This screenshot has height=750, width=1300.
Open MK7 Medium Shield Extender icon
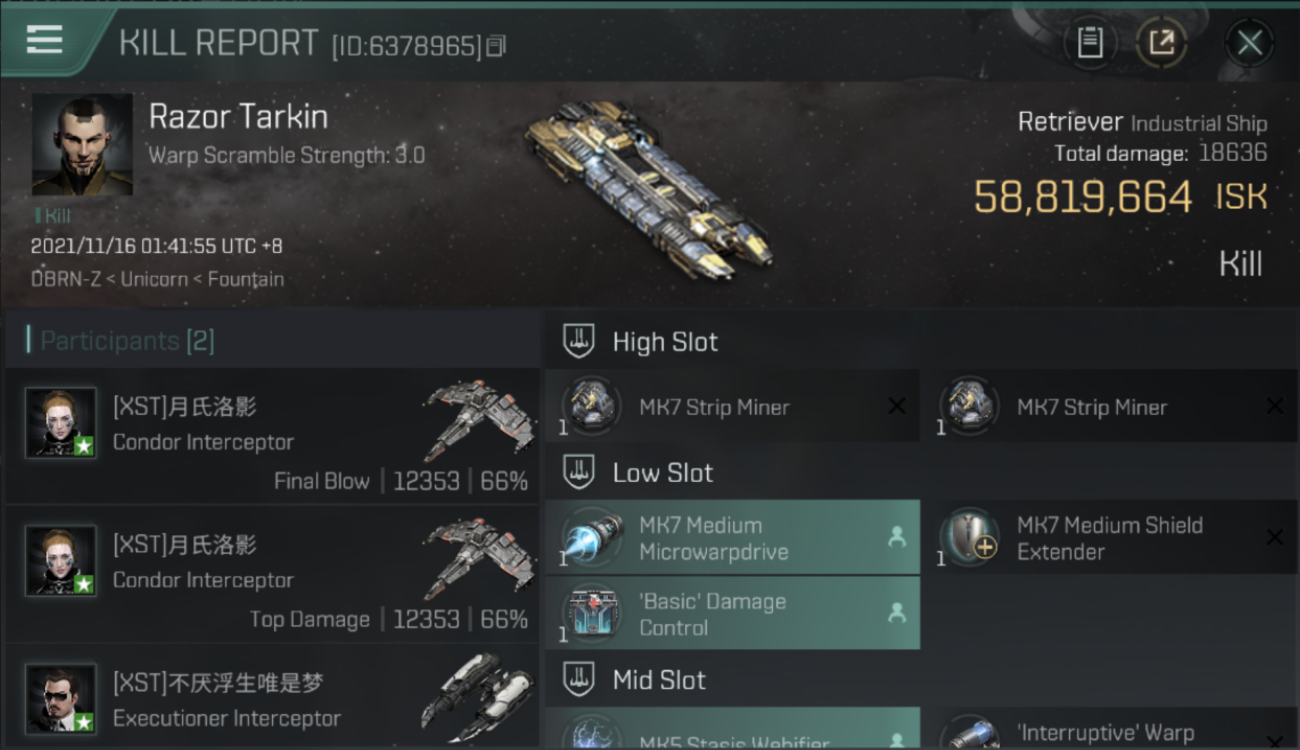point(970,538)
